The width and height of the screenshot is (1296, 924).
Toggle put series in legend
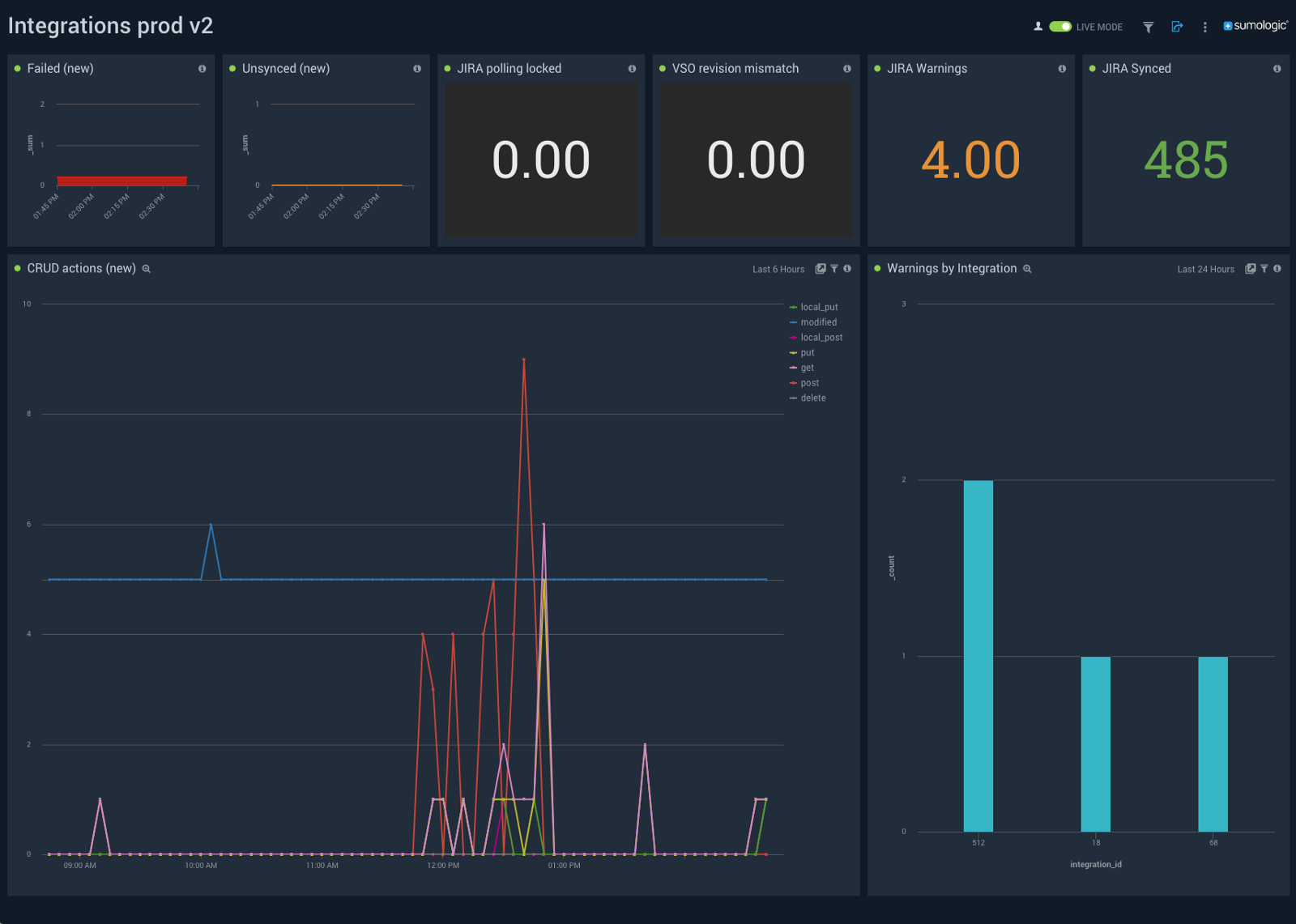click(x=802, y=353)
